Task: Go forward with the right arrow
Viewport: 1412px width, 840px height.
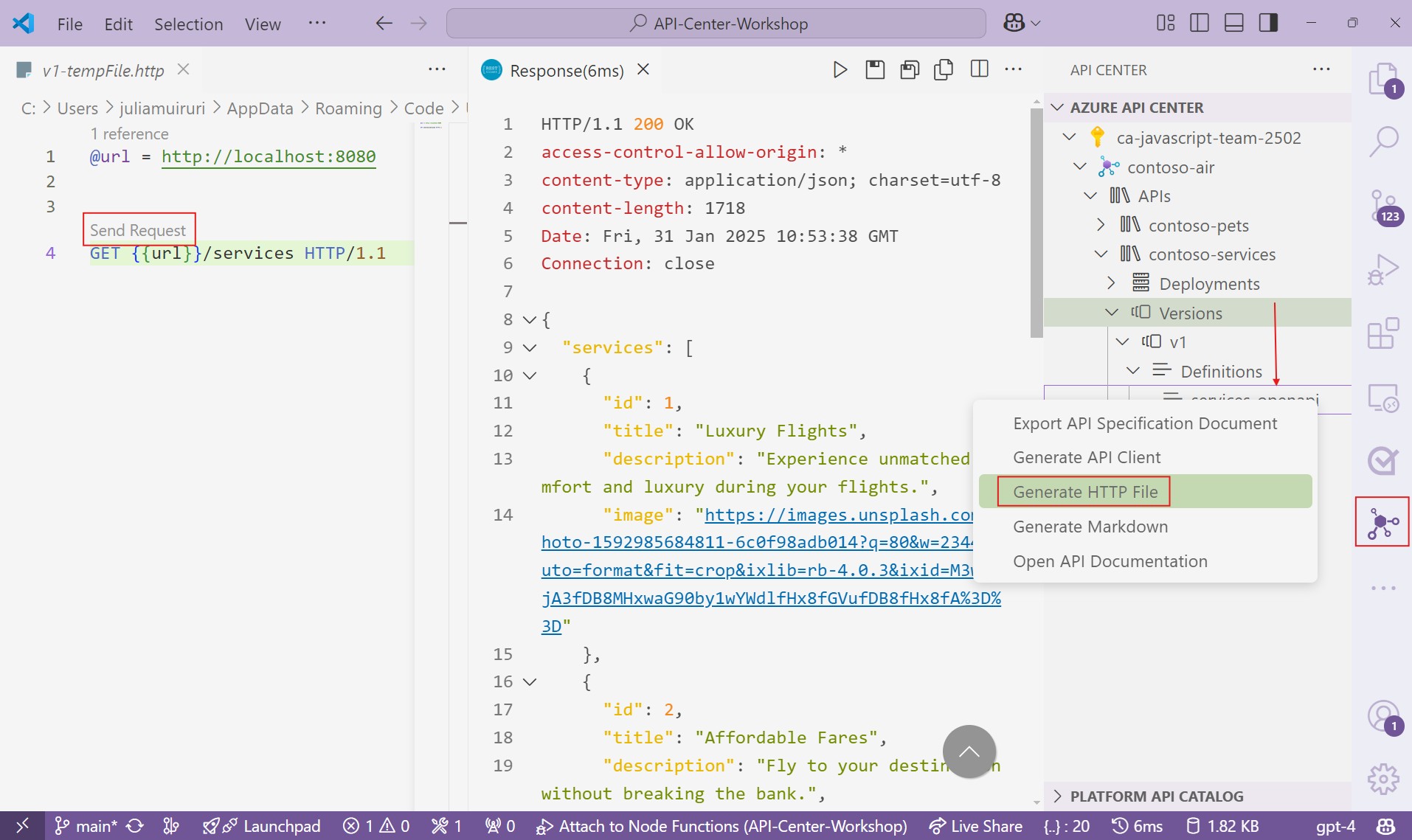Action: [418, 23]
